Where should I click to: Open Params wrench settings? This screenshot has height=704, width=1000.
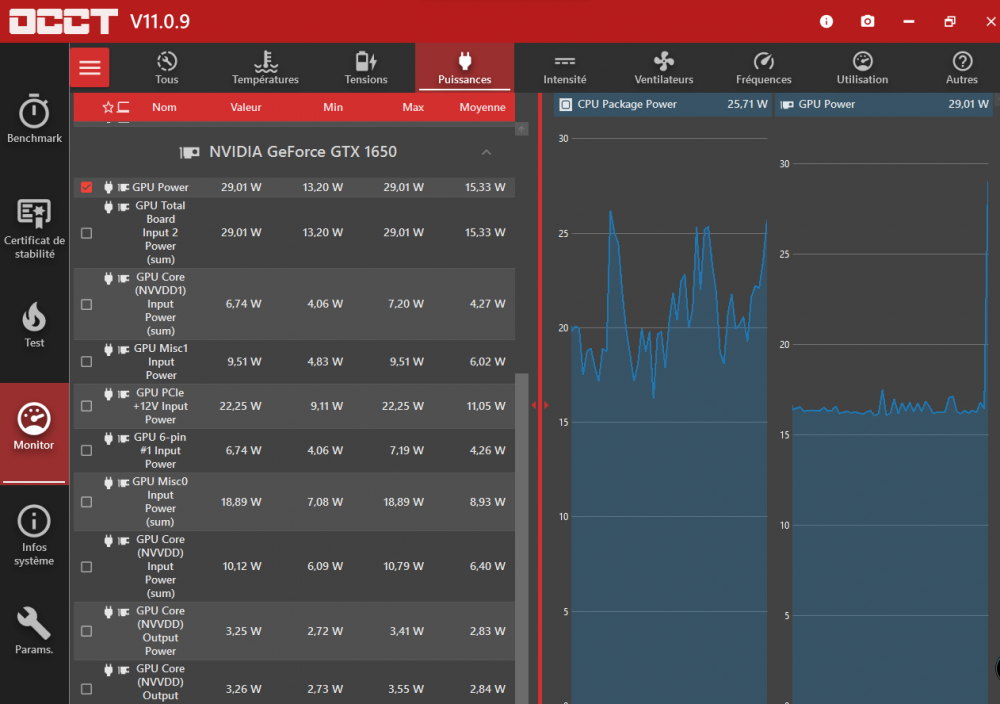pos(34,630)
